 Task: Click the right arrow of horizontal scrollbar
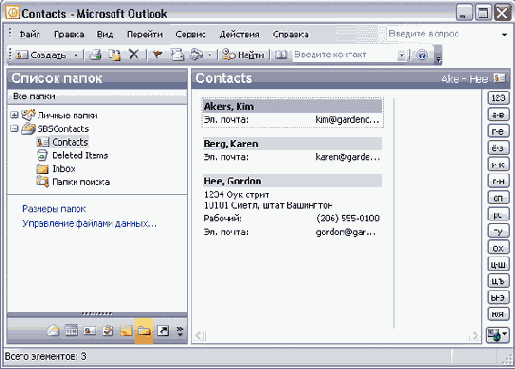click(474, 336)
